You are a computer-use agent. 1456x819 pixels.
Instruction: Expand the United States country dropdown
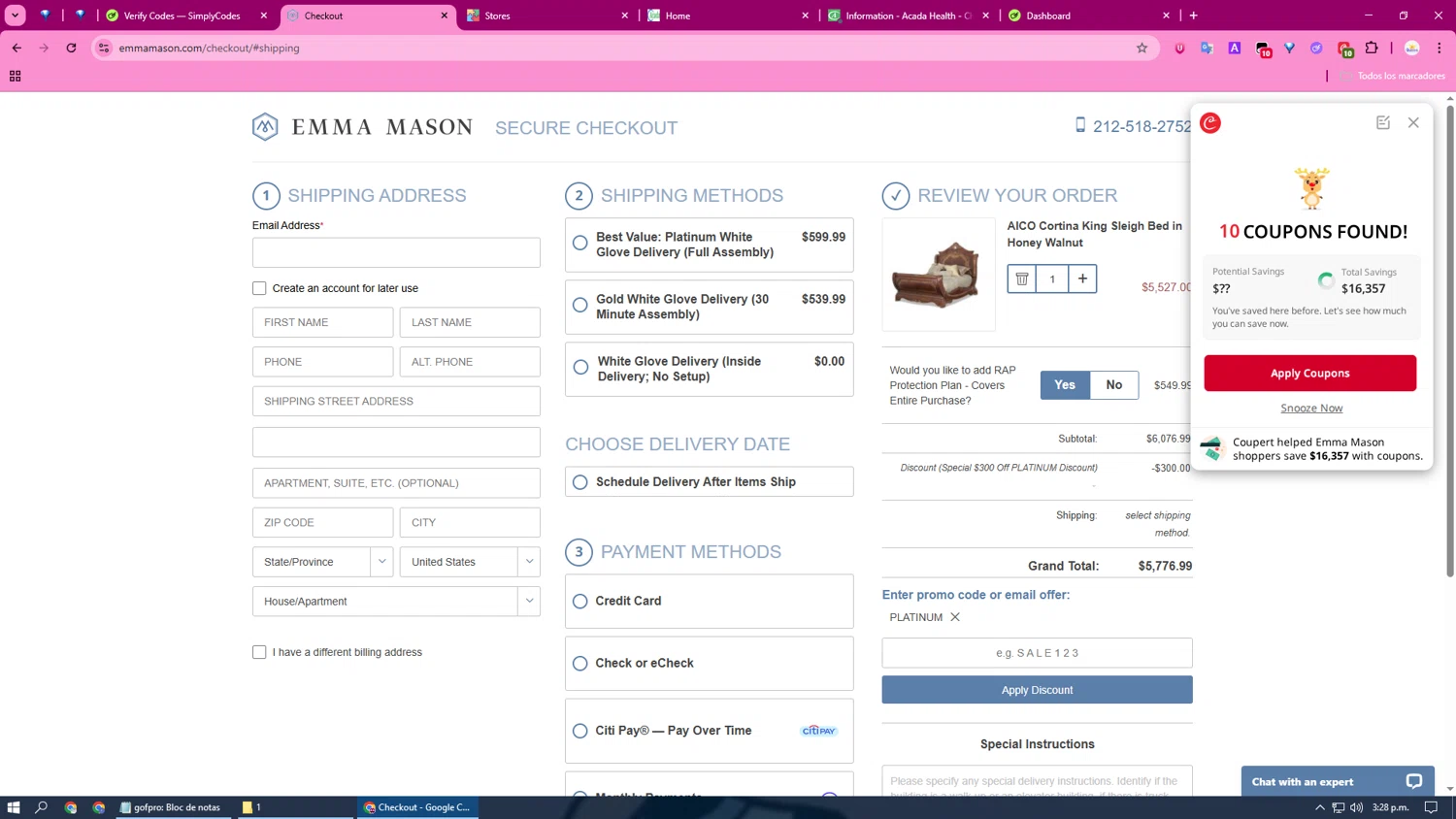point(470,562)
